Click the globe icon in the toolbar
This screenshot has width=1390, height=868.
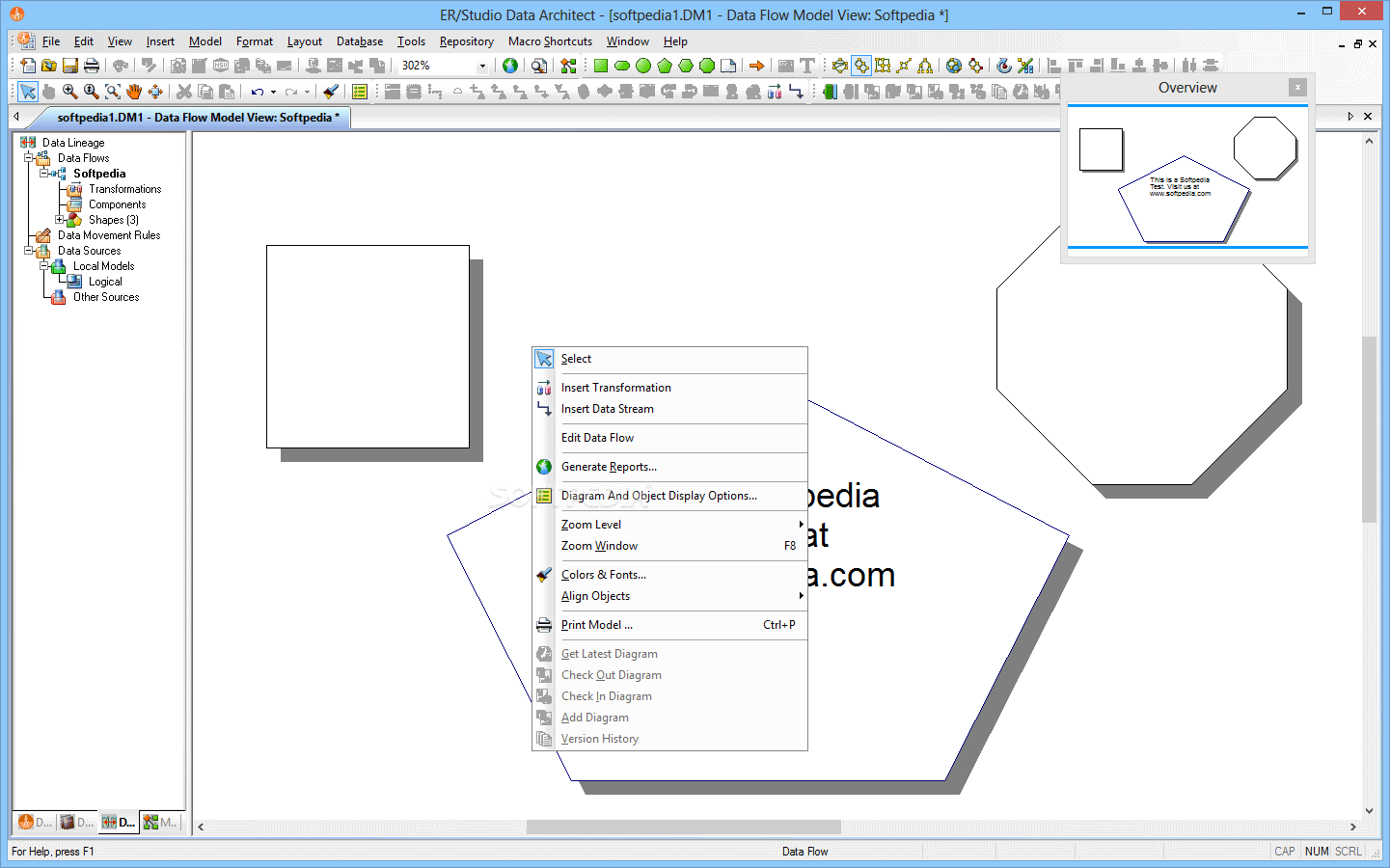pos(510,66)
